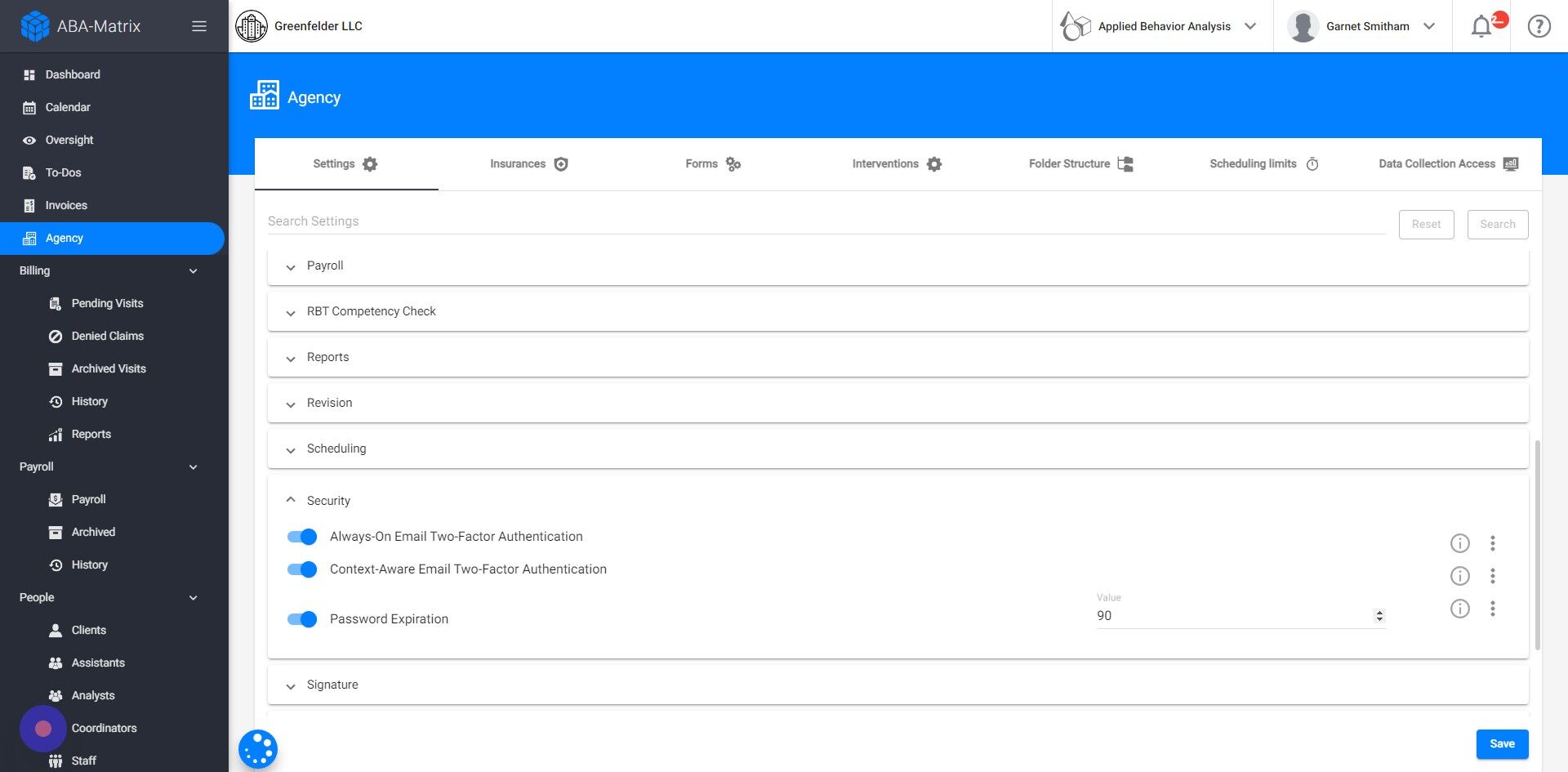Image resolution: width=1568 pixels, height=772 pixels.
Task: Save the agency settings
Action: click(1502, 744)
